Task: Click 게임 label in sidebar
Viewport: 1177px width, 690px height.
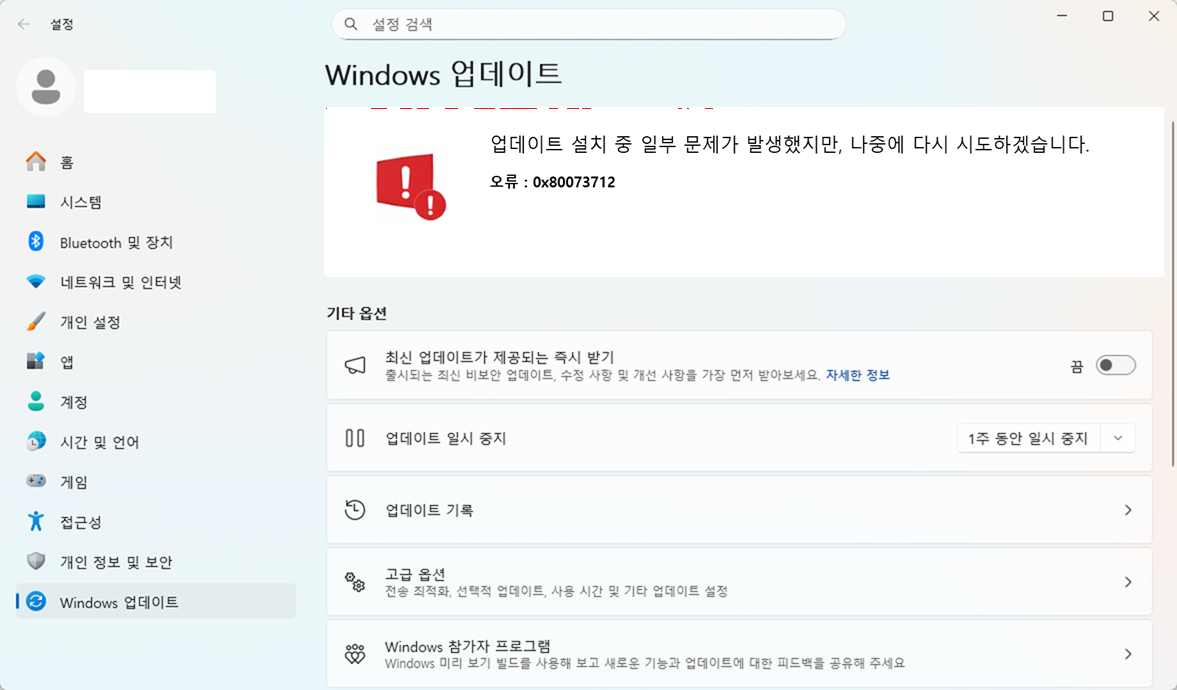Action: coord(74,482)
